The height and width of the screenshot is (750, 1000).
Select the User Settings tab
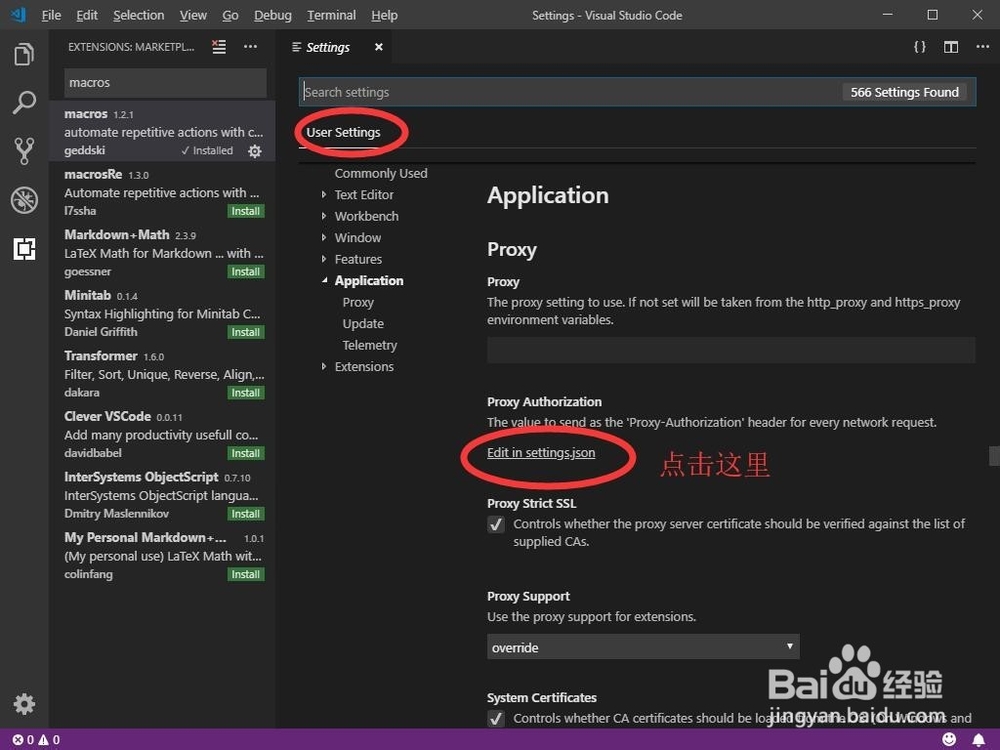click(343, 133)
